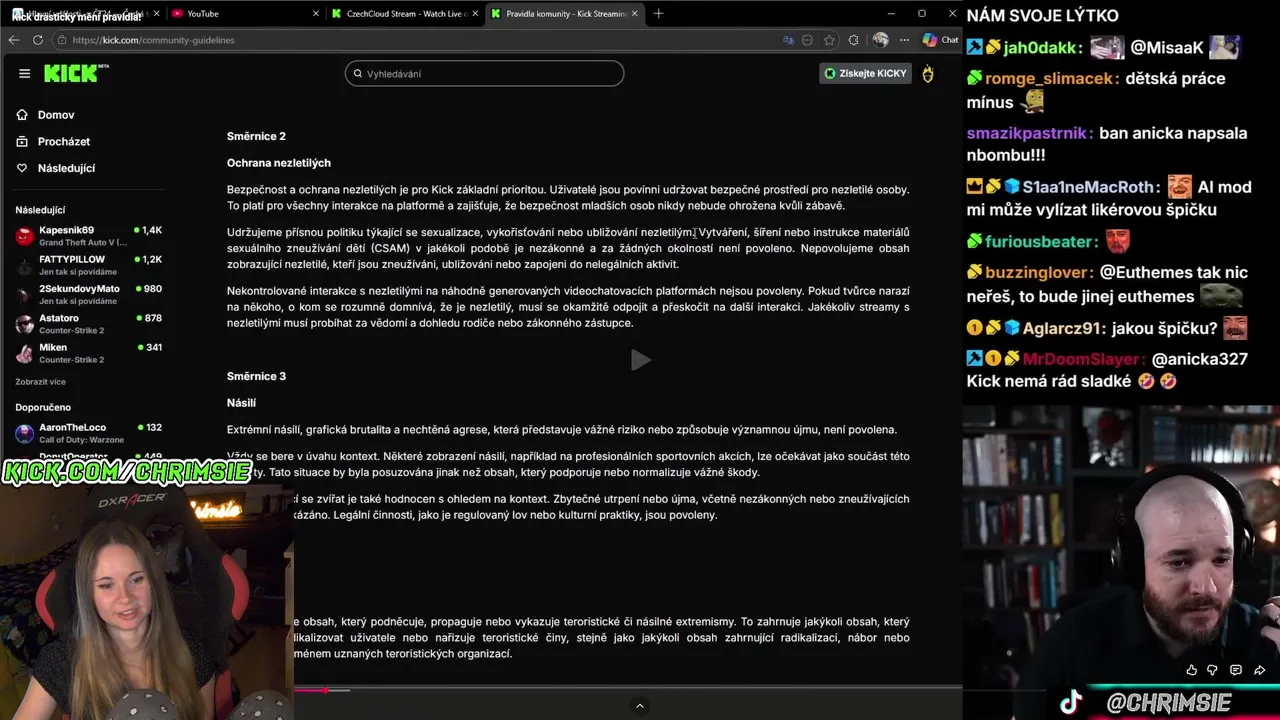Reload the page with the refresh icon
Viewport: 1280px width, 720px height.
click(x=38, y=40)
